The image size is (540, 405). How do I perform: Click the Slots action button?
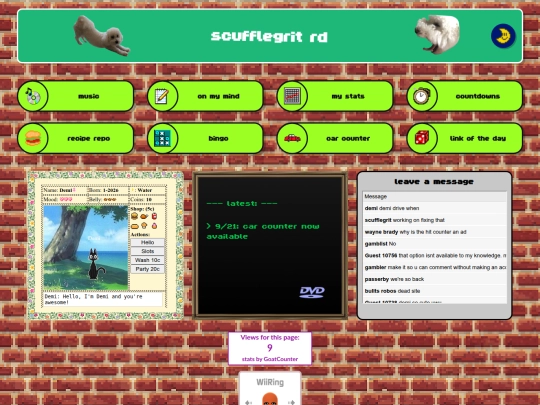point(147,251)
